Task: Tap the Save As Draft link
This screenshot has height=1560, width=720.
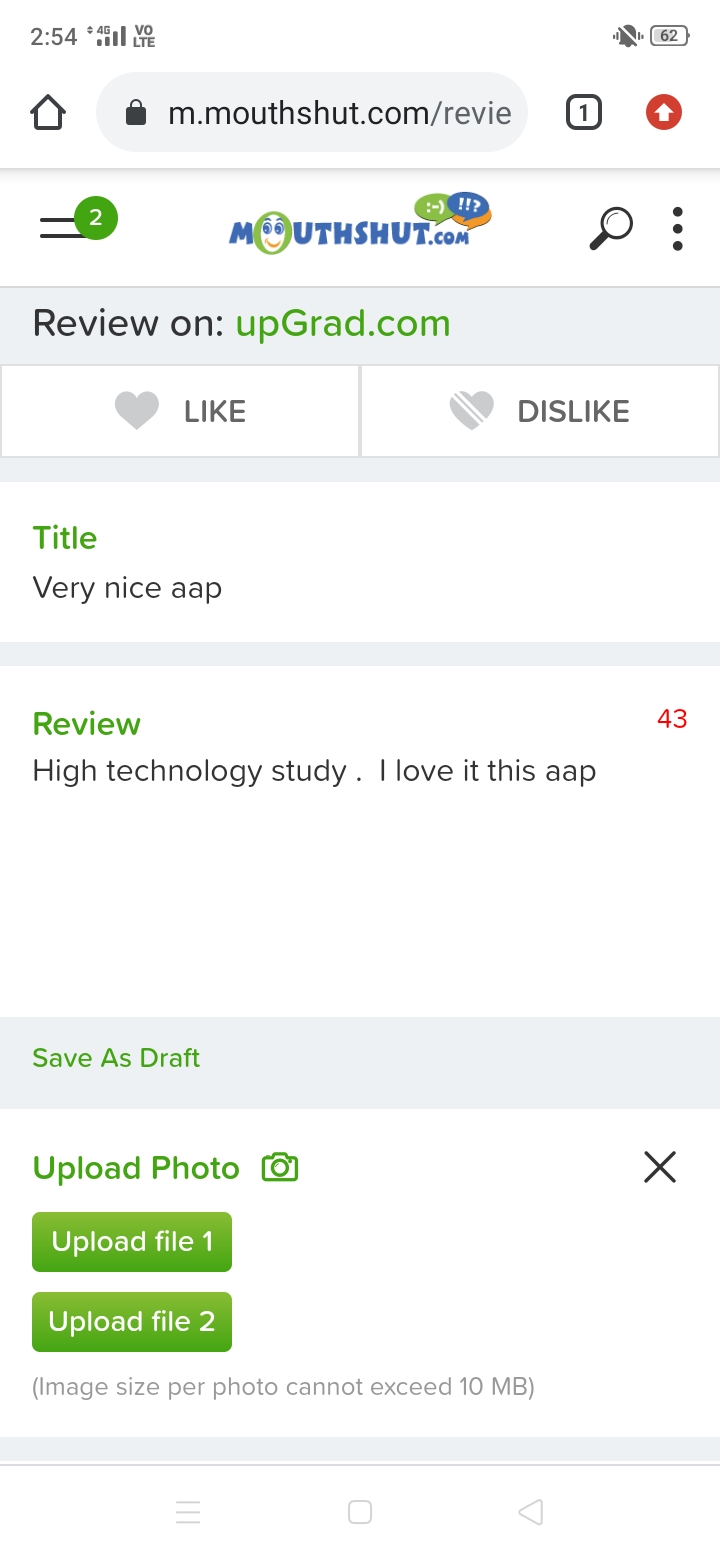Action: [x=116, y=1058]
